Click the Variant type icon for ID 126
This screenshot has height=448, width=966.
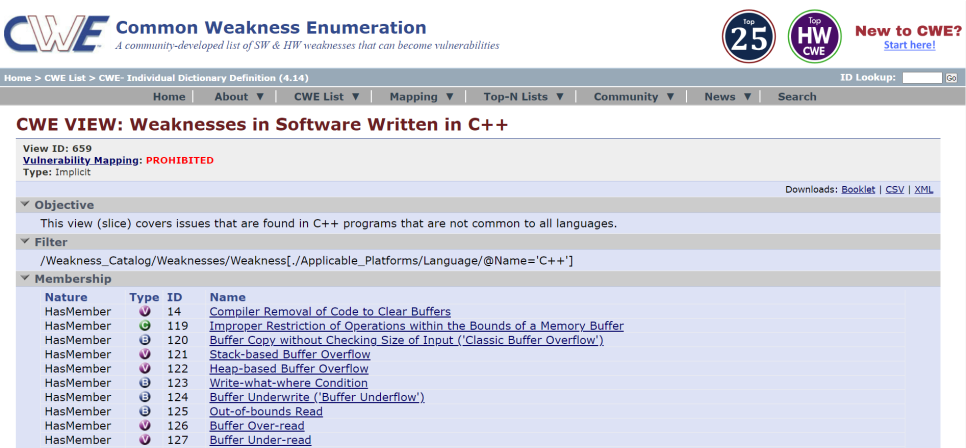point(145,426)
